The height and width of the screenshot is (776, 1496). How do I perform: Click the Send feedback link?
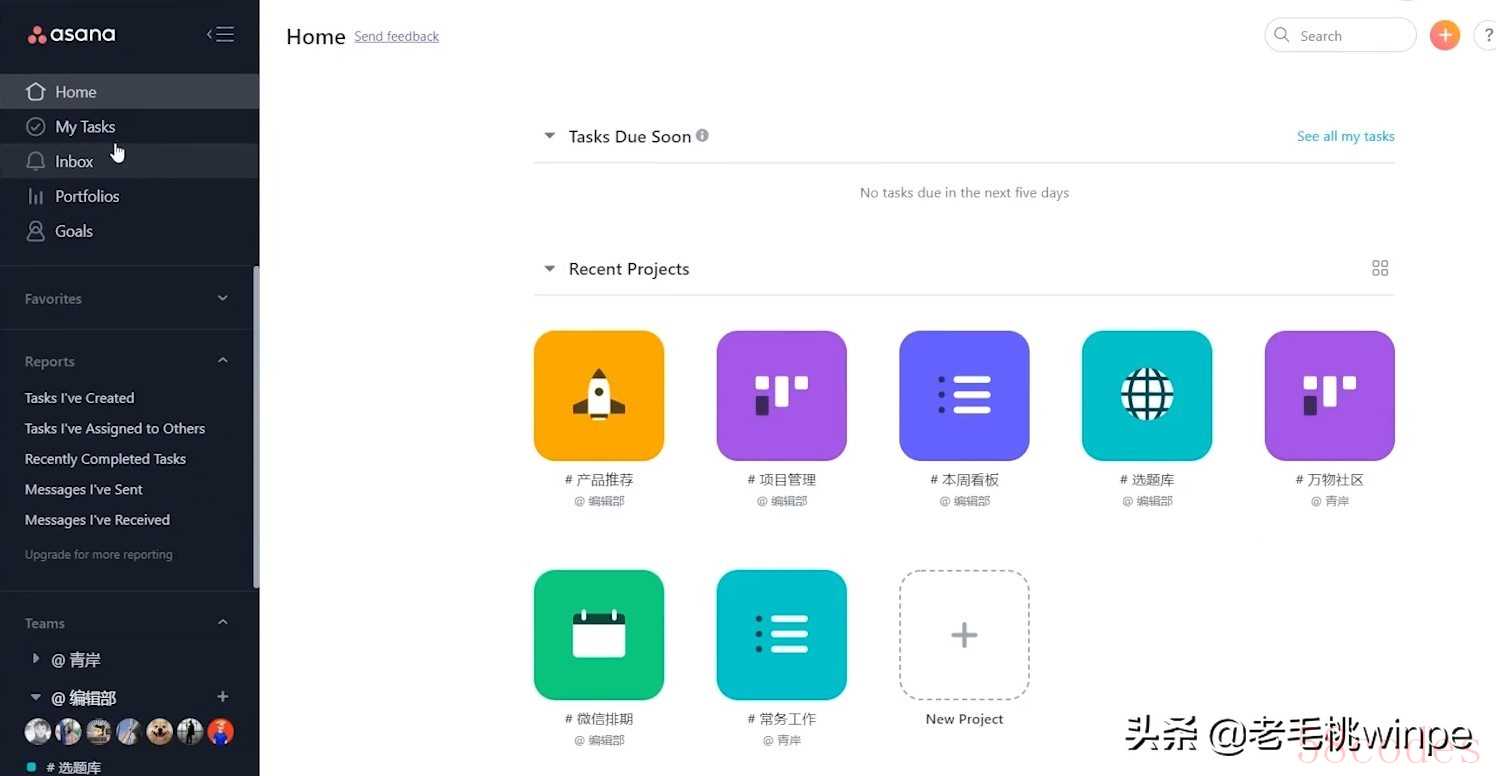point(397,37)
